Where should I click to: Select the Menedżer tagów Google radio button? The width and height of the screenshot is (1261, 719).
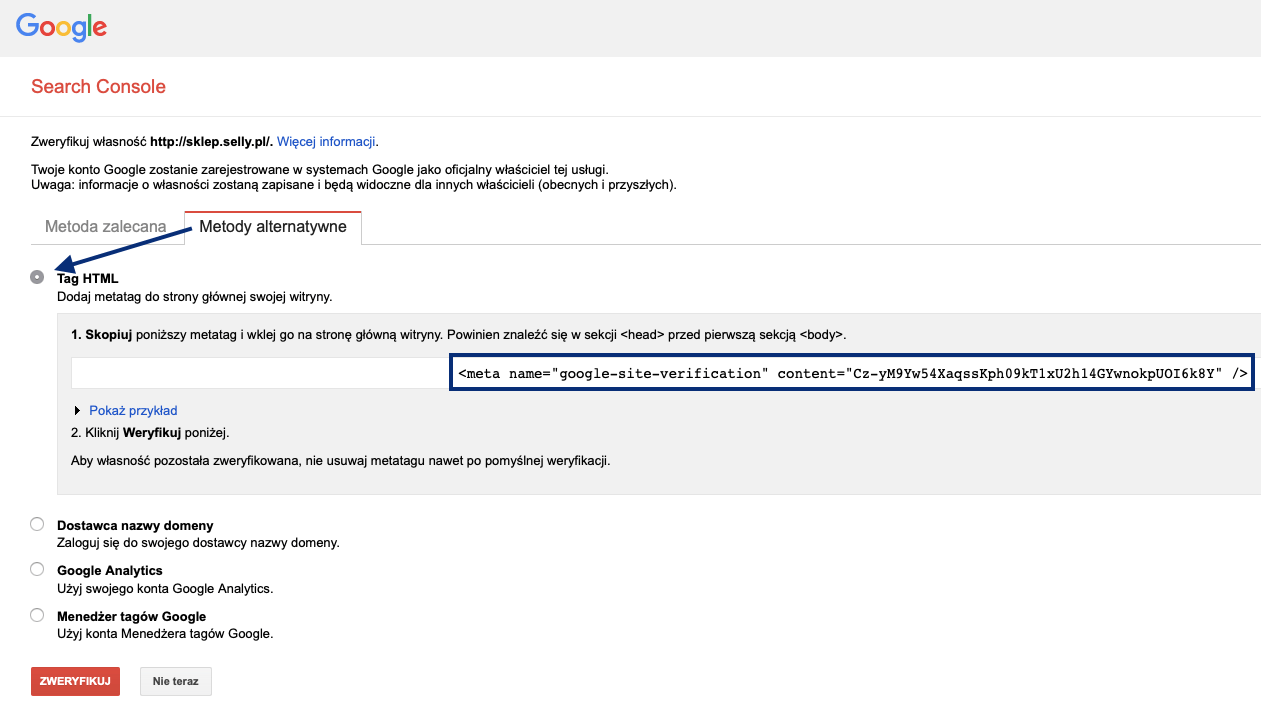37,615
